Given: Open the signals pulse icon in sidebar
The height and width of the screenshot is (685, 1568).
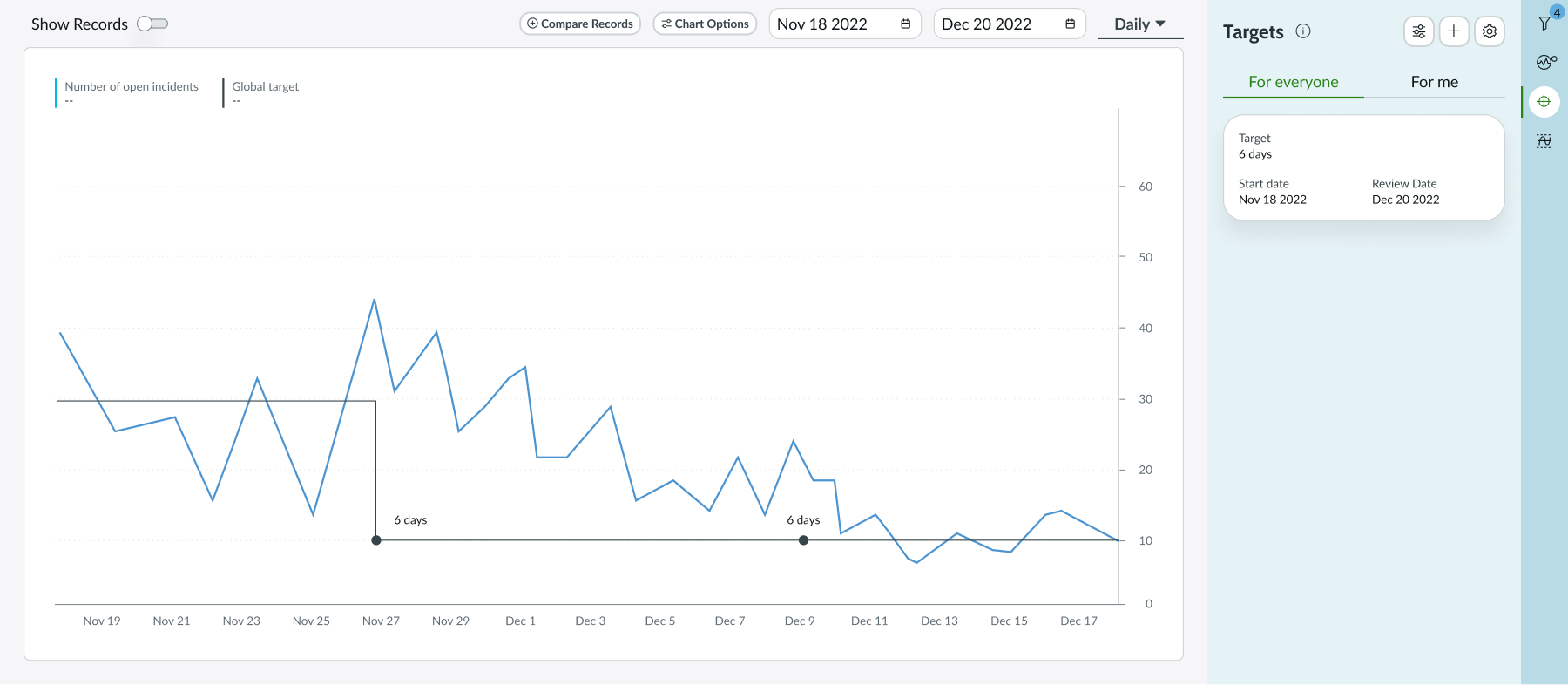Looking at the screenshot, I should pyautogui.click(x=1544, y=62).
